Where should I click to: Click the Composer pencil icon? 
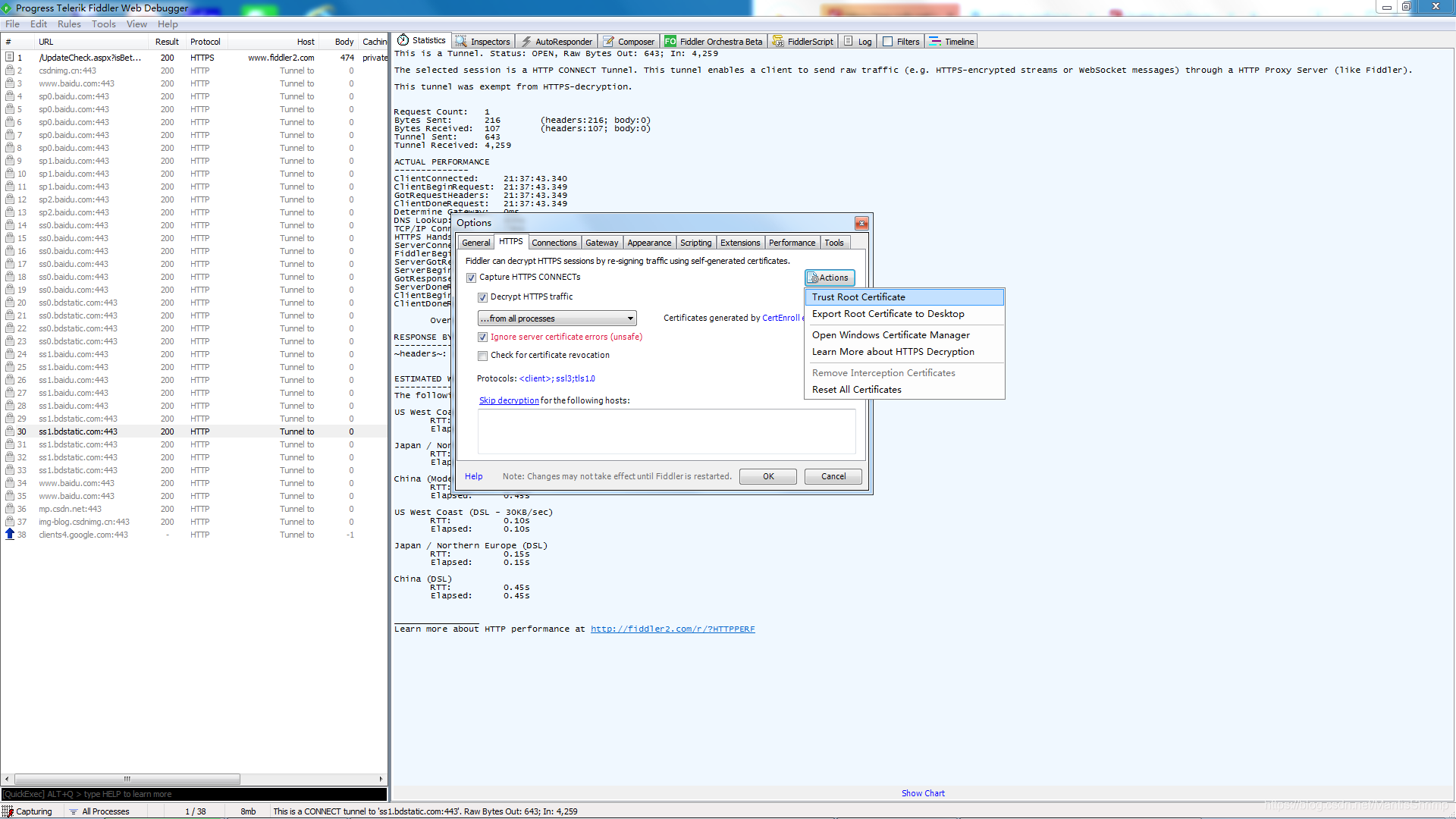tap(608, 42)
